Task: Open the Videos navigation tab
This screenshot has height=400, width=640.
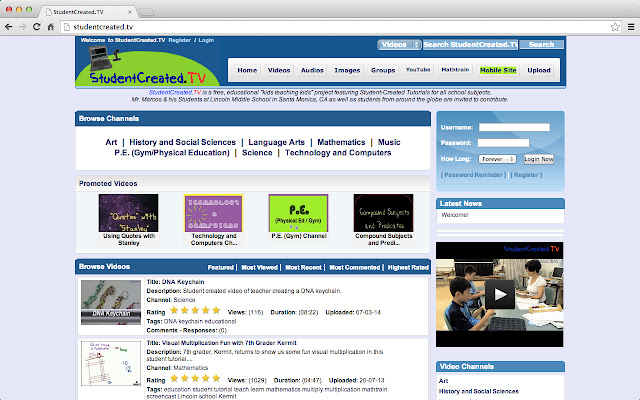Action: (279, 70)
